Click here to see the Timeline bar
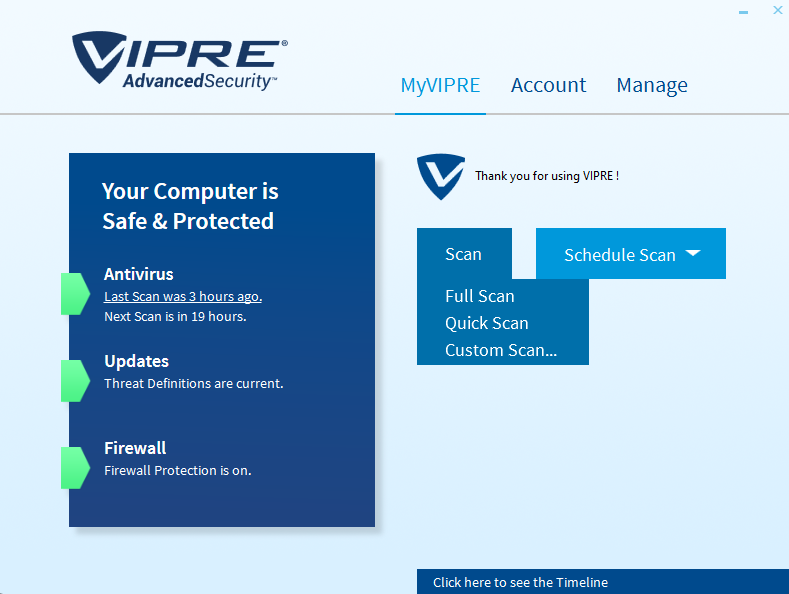This screenshot has width=789, height=594. click(603, 581)
